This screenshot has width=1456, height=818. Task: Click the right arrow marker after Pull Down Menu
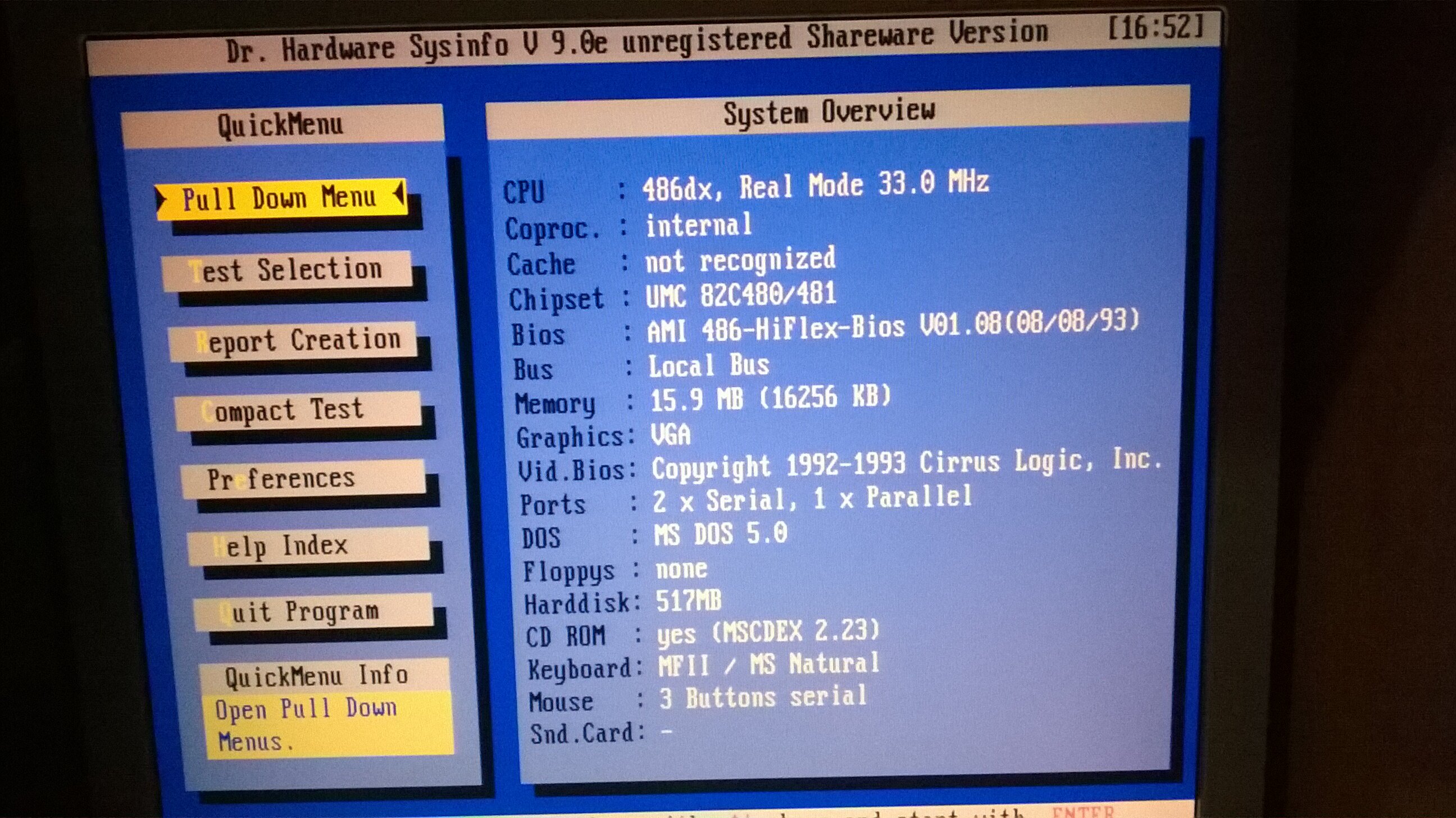[399, 194]
